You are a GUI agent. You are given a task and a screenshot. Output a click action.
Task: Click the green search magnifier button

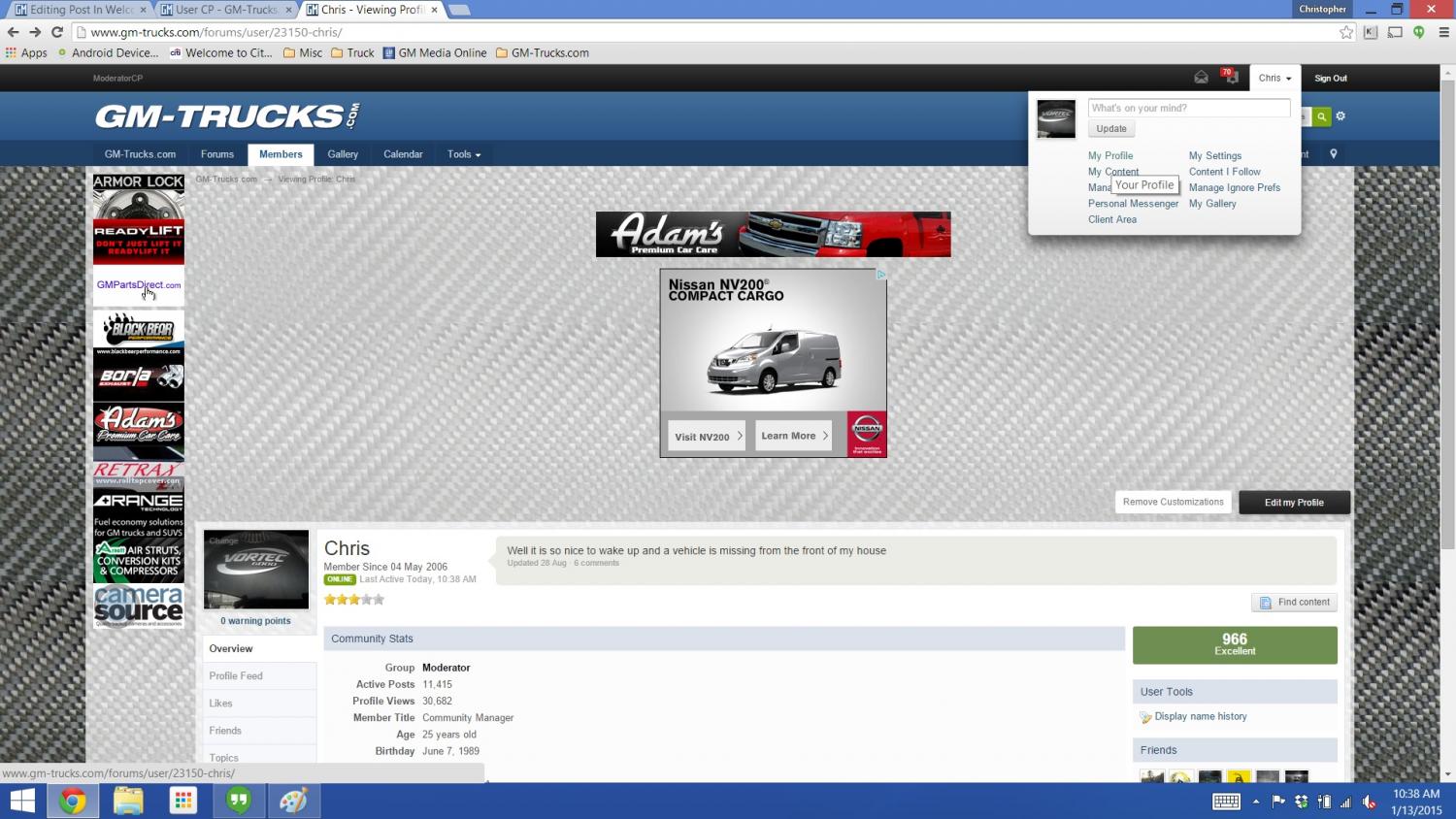pyautogui.click(x=1321, y=116)
